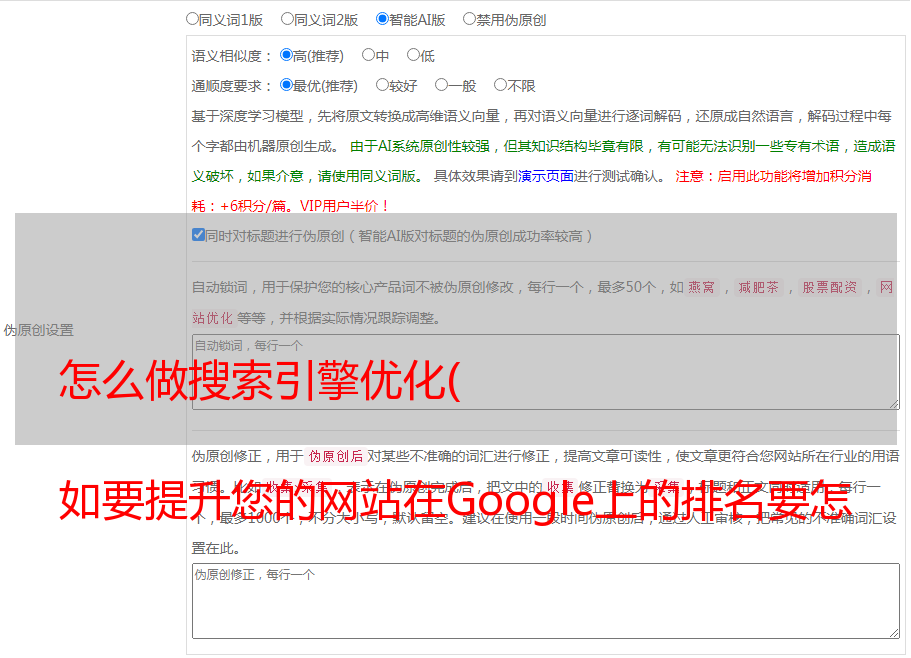The width and height of the screenshot is (911, 658).
Task: Select the 同义词2版 radio option
Action: pyautogui.click(x=287, y=19)
